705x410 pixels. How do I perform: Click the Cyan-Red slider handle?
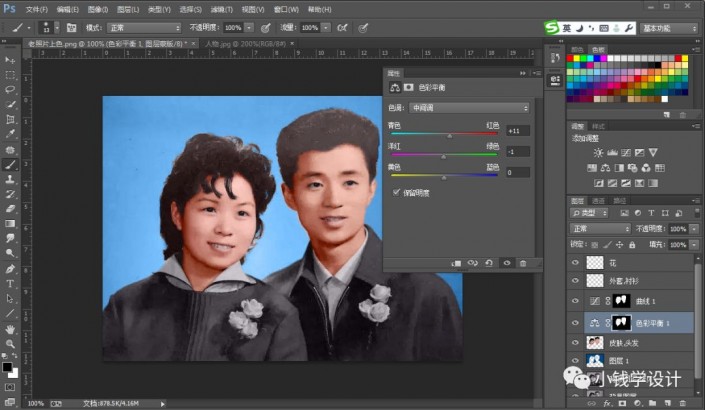[450, 136]
